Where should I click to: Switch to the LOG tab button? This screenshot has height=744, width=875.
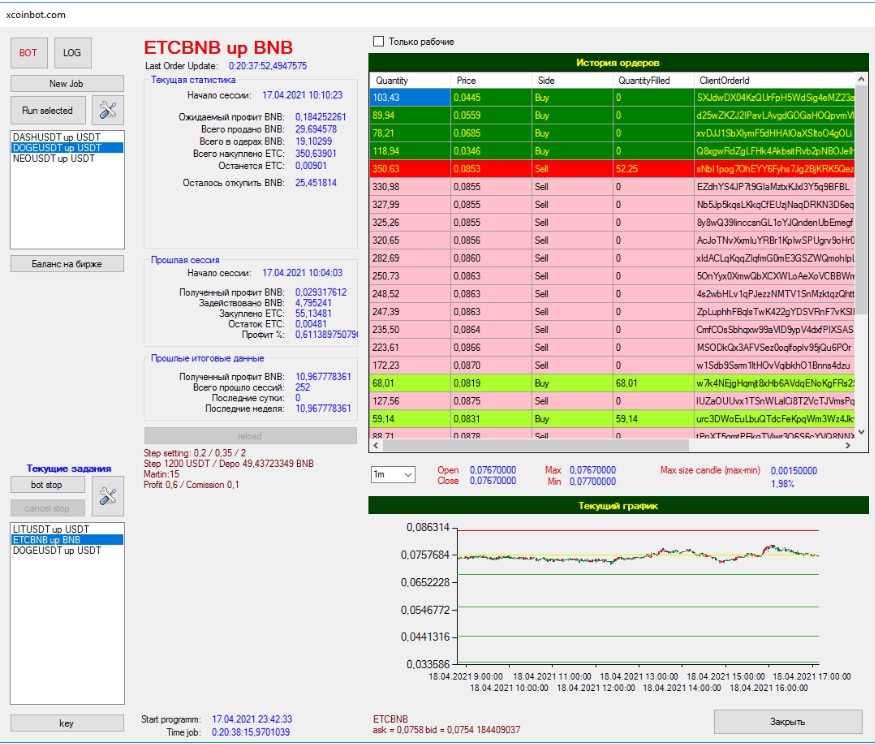click(x=73, y=52)
